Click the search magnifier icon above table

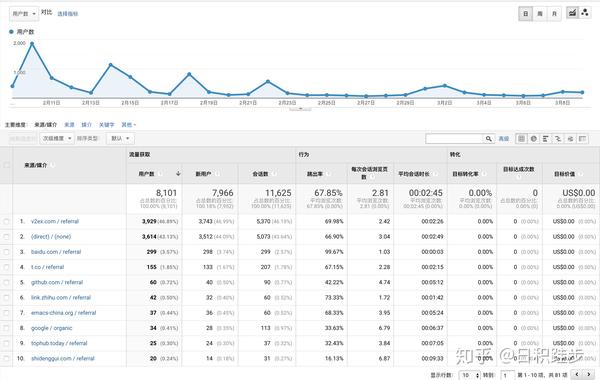(489, 139)
